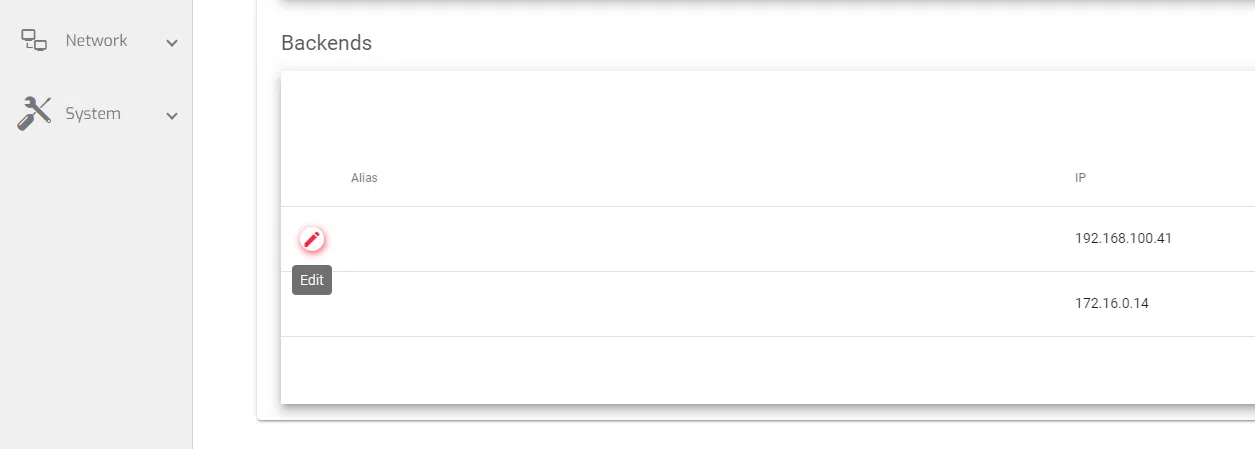Select the 192.168.100.41 IP cell
Image resolution: width=1255 pixels, height=449 pixels.
1123,239
